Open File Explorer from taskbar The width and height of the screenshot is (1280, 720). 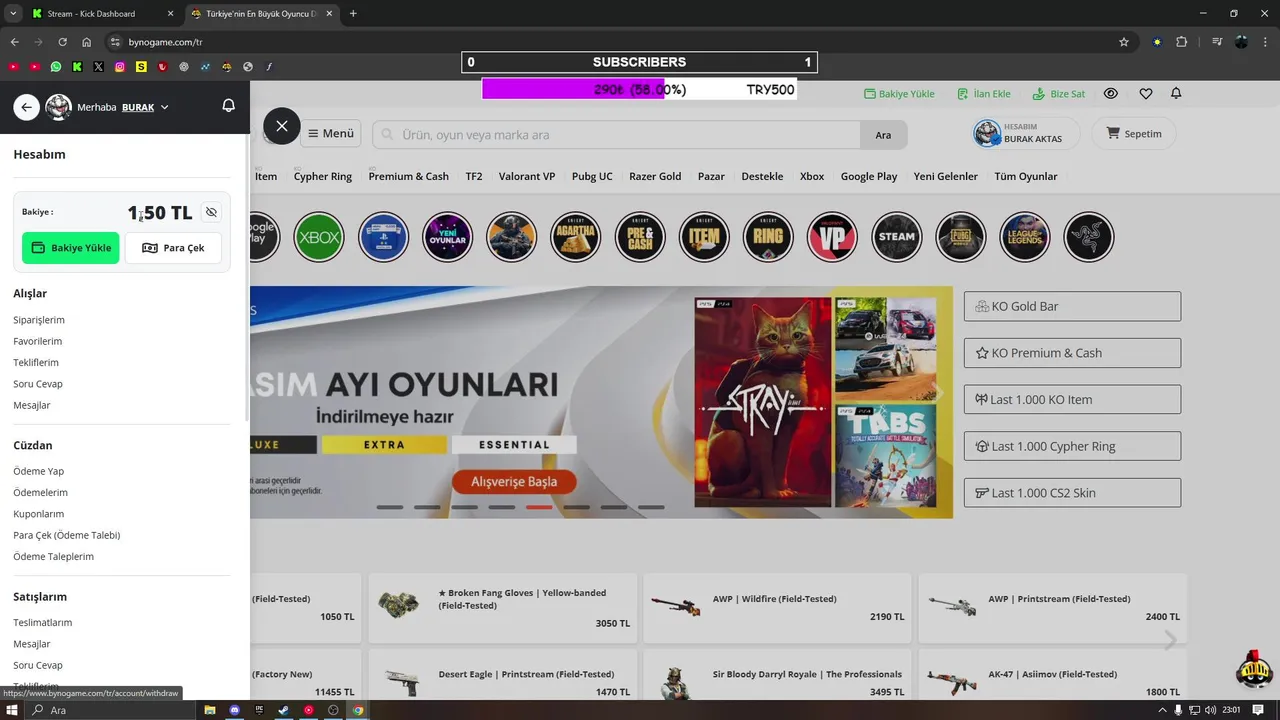(210, 710)
